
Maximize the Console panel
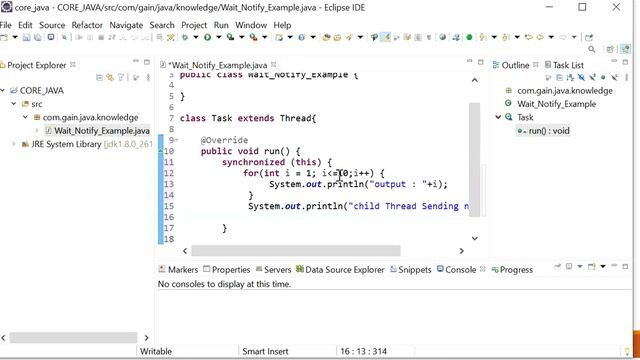[625, 267]
